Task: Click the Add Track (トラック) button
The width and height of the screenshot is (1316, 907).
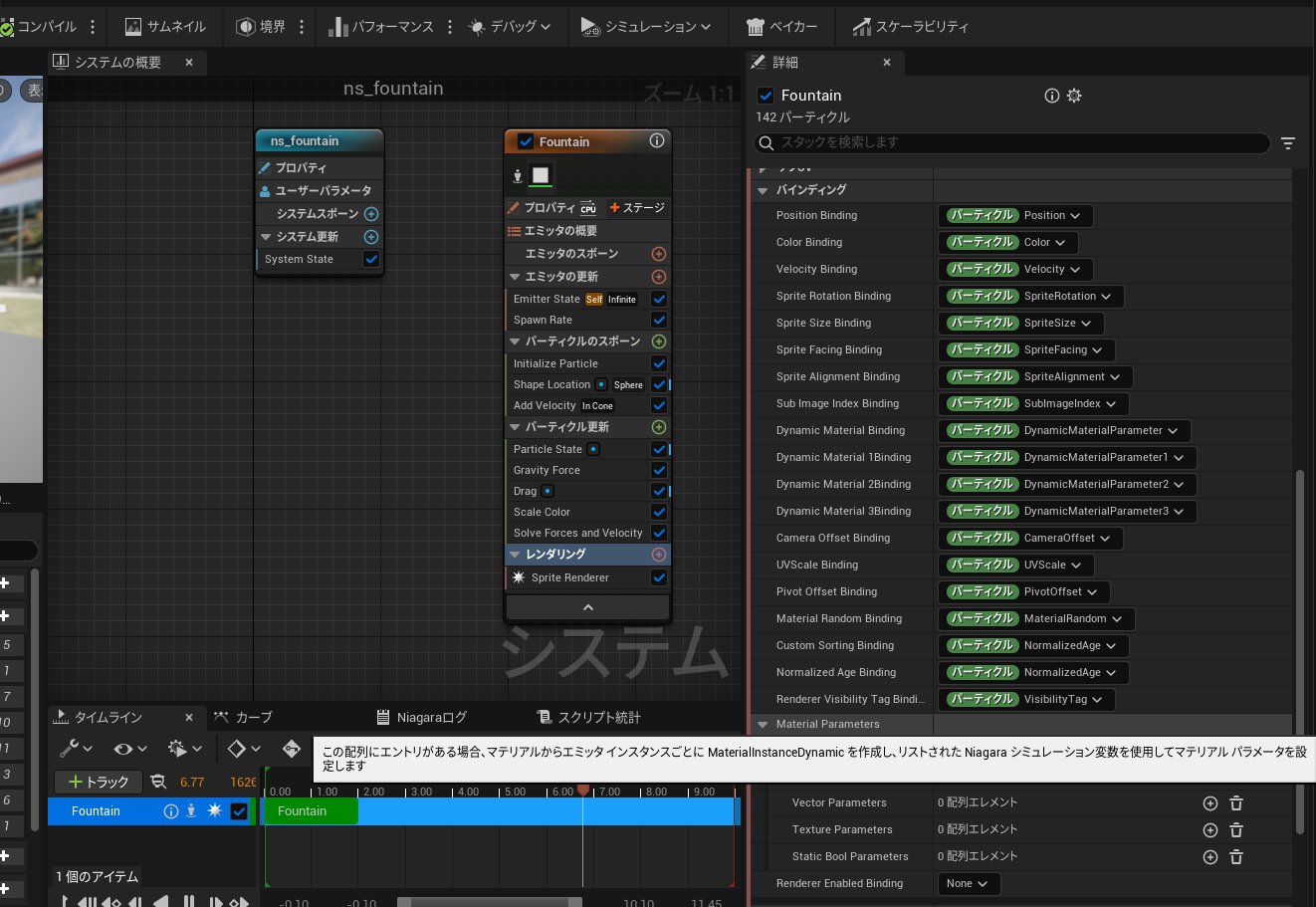Action: [99, 782]
